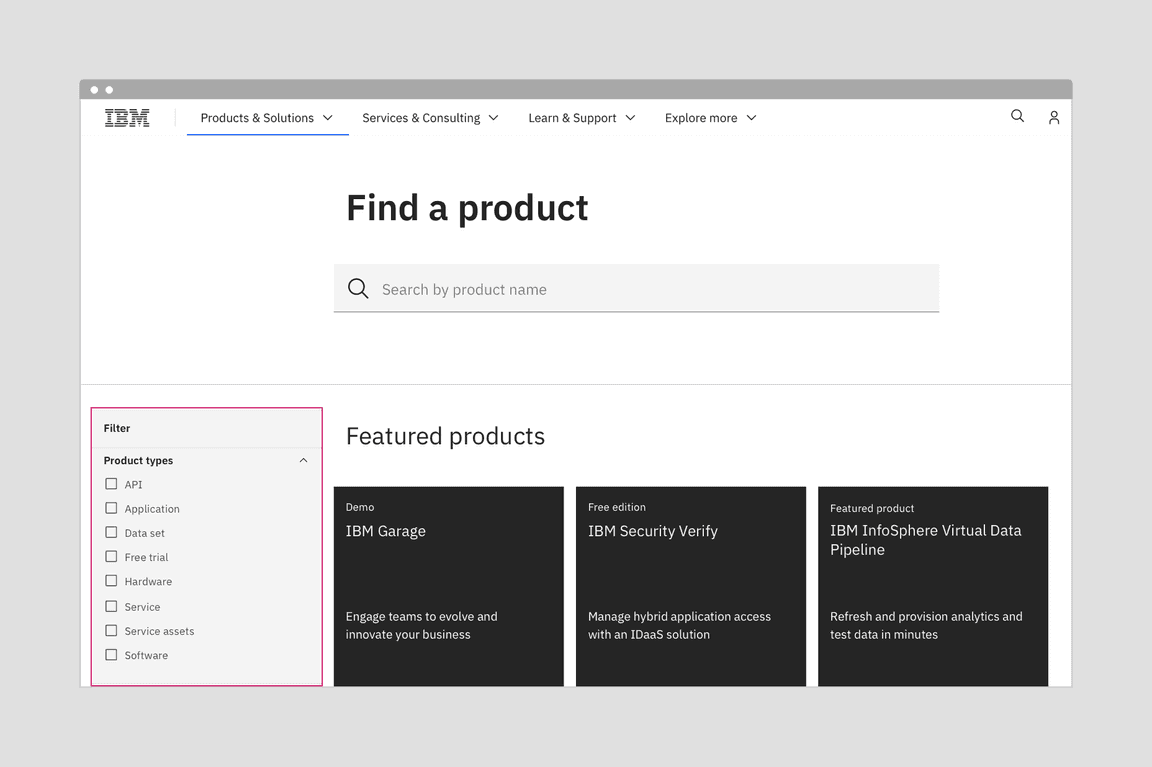This screenshot has height=767, width=1152.
Task: Click the IBM logo
Action: click(x=126, y=117)
